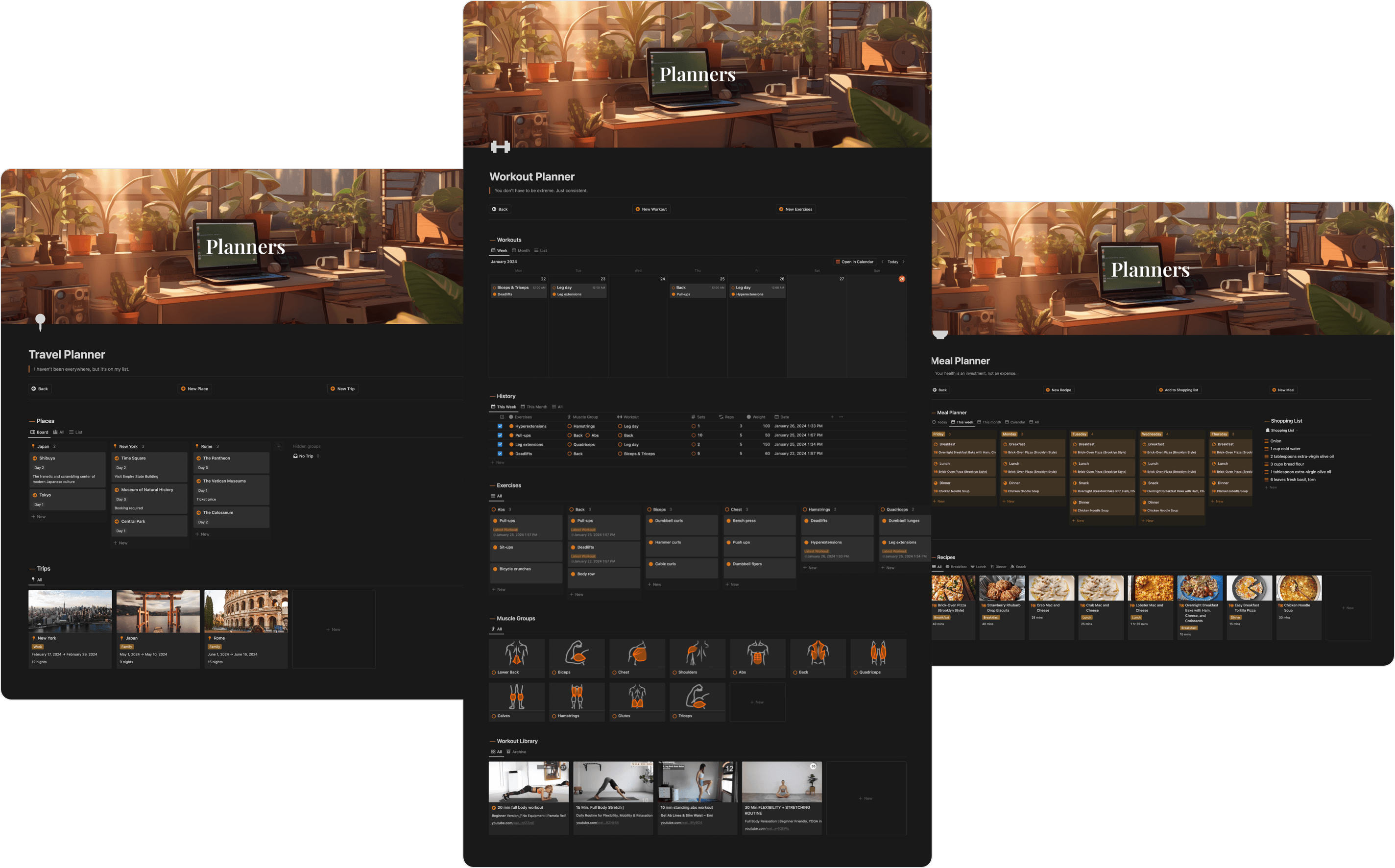Click the dumbbell page icon under the cover image
1395x868 pixels.
(x=500, y=147)
